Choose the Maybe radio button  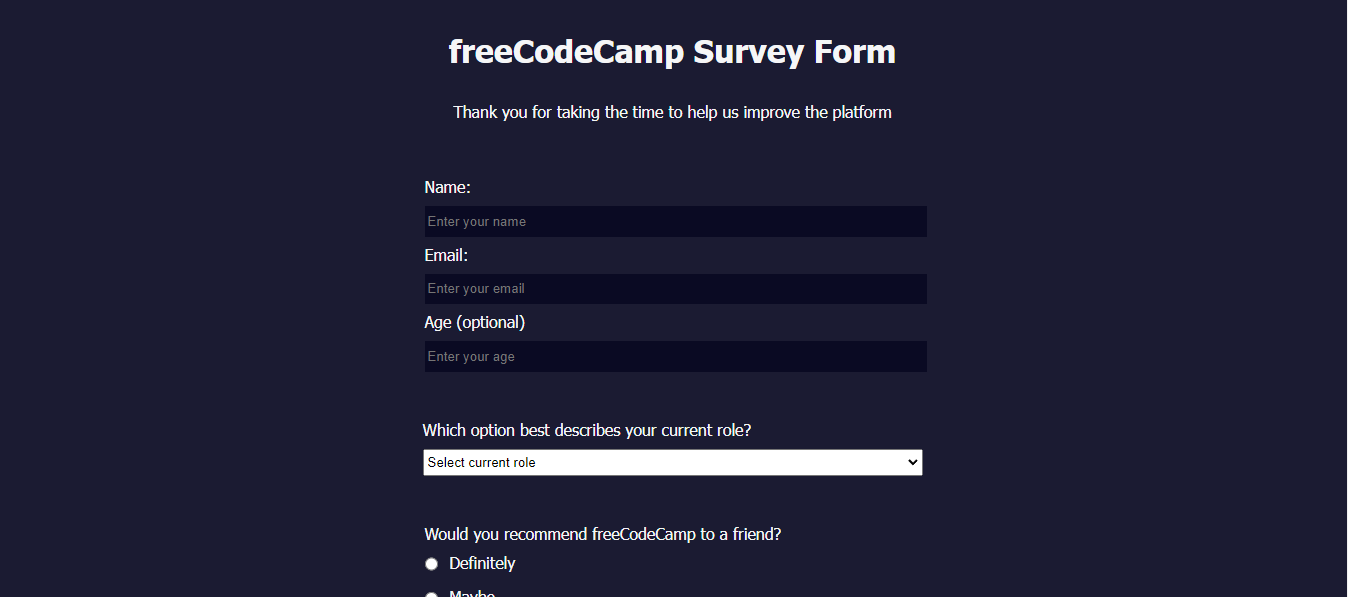pos(432,594)
